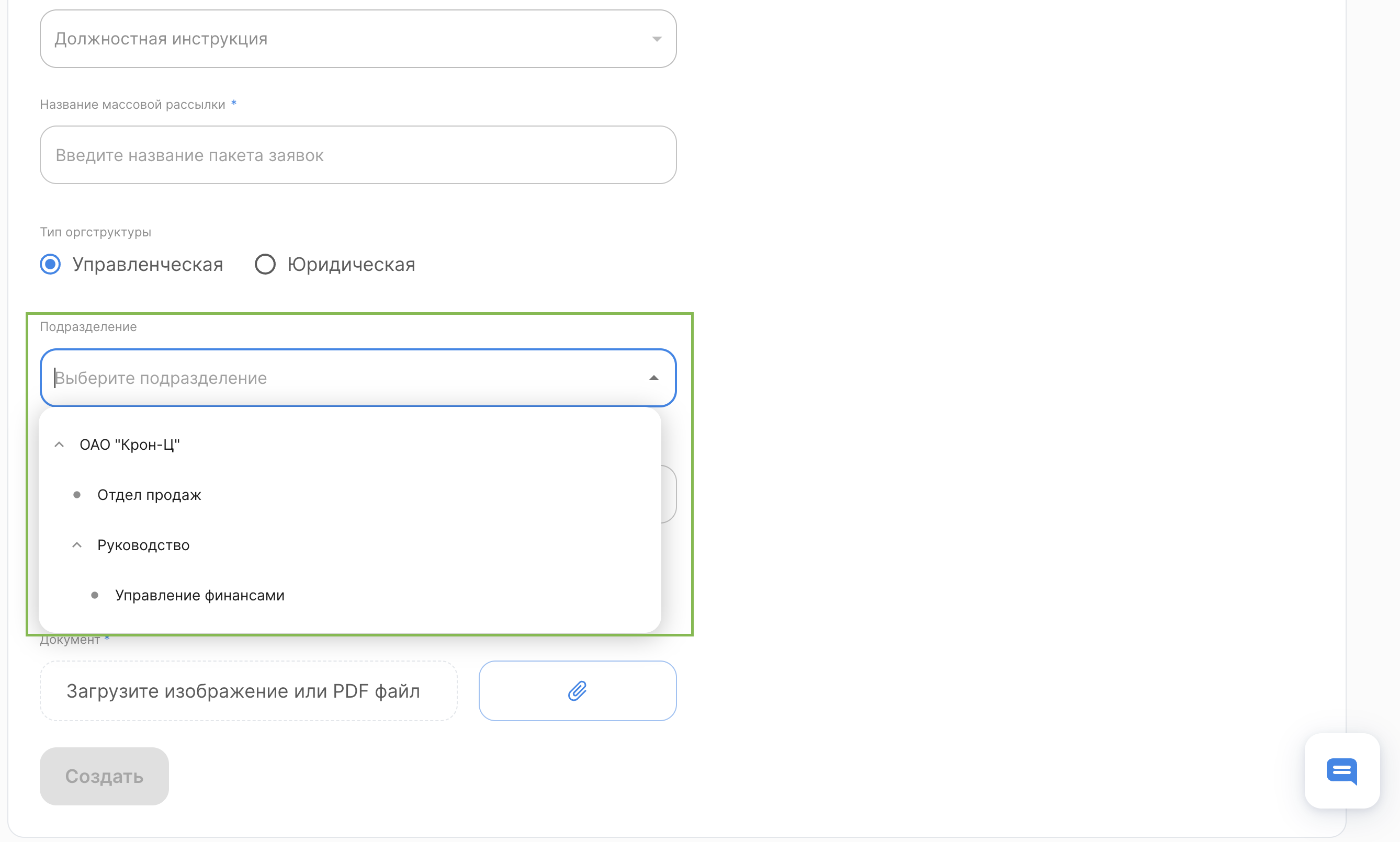This screenshot has height=842, width=1400.
Task: Select the Управленческая radio button
Action: pyautogui.click(x=51, y=265)
